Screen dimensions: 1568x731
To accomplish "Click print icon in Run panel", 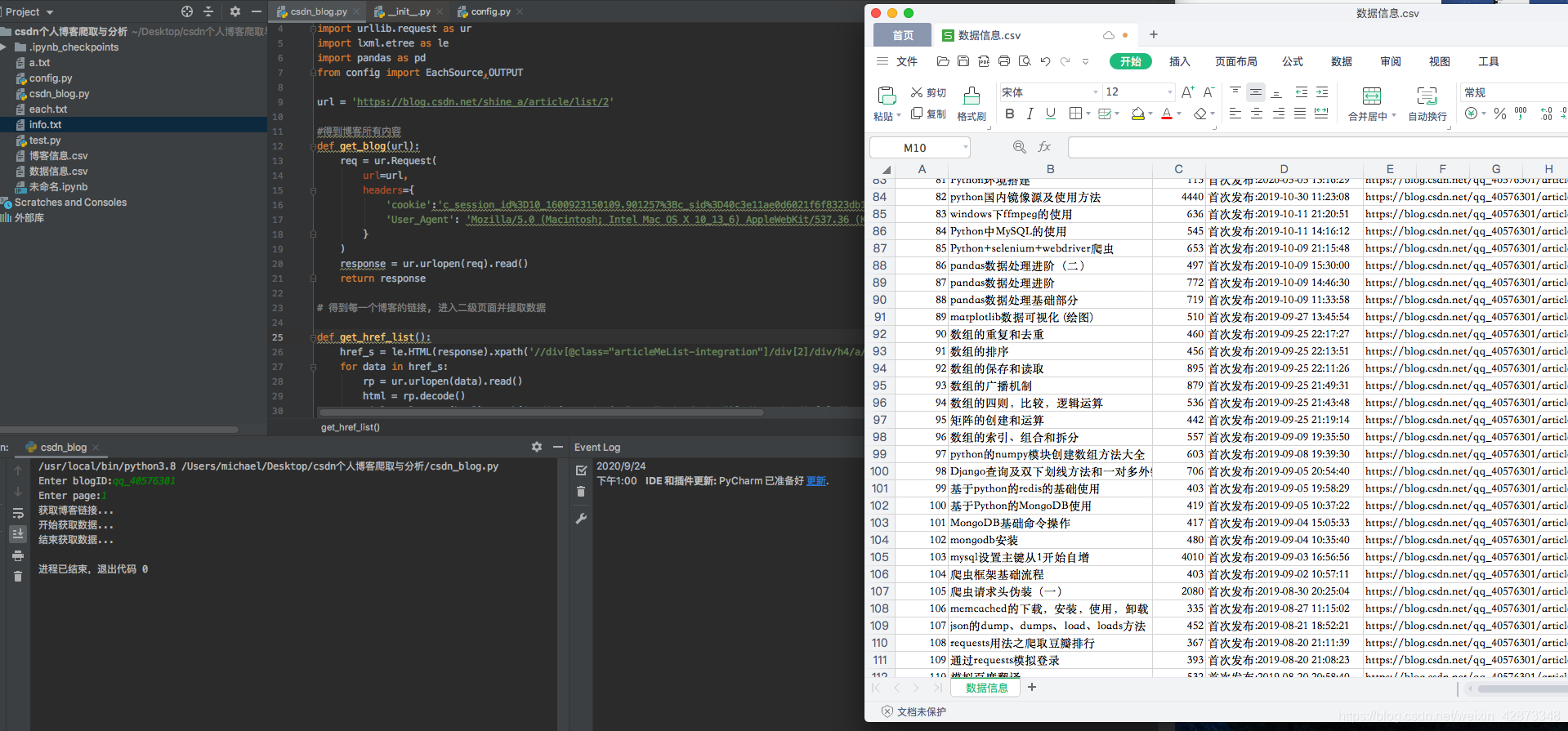I will coord(18,555).
